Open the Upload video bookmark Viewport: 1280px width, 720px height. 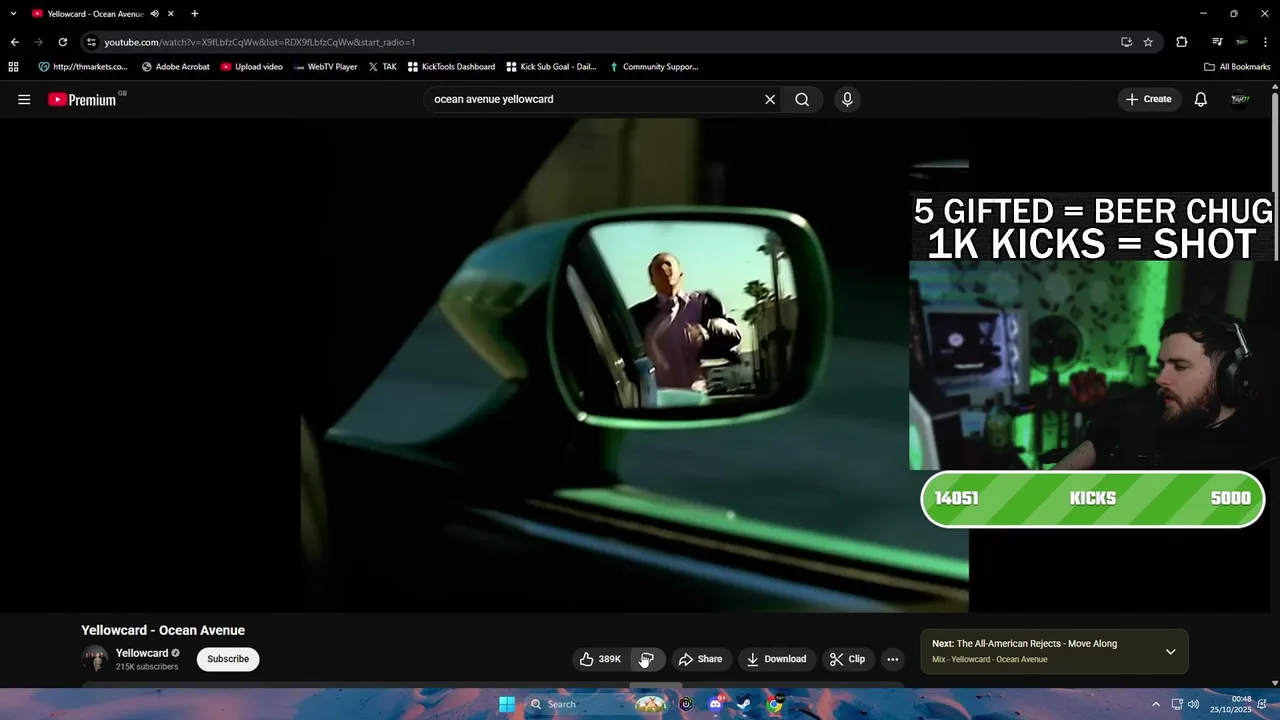click(x=251, y=67)
